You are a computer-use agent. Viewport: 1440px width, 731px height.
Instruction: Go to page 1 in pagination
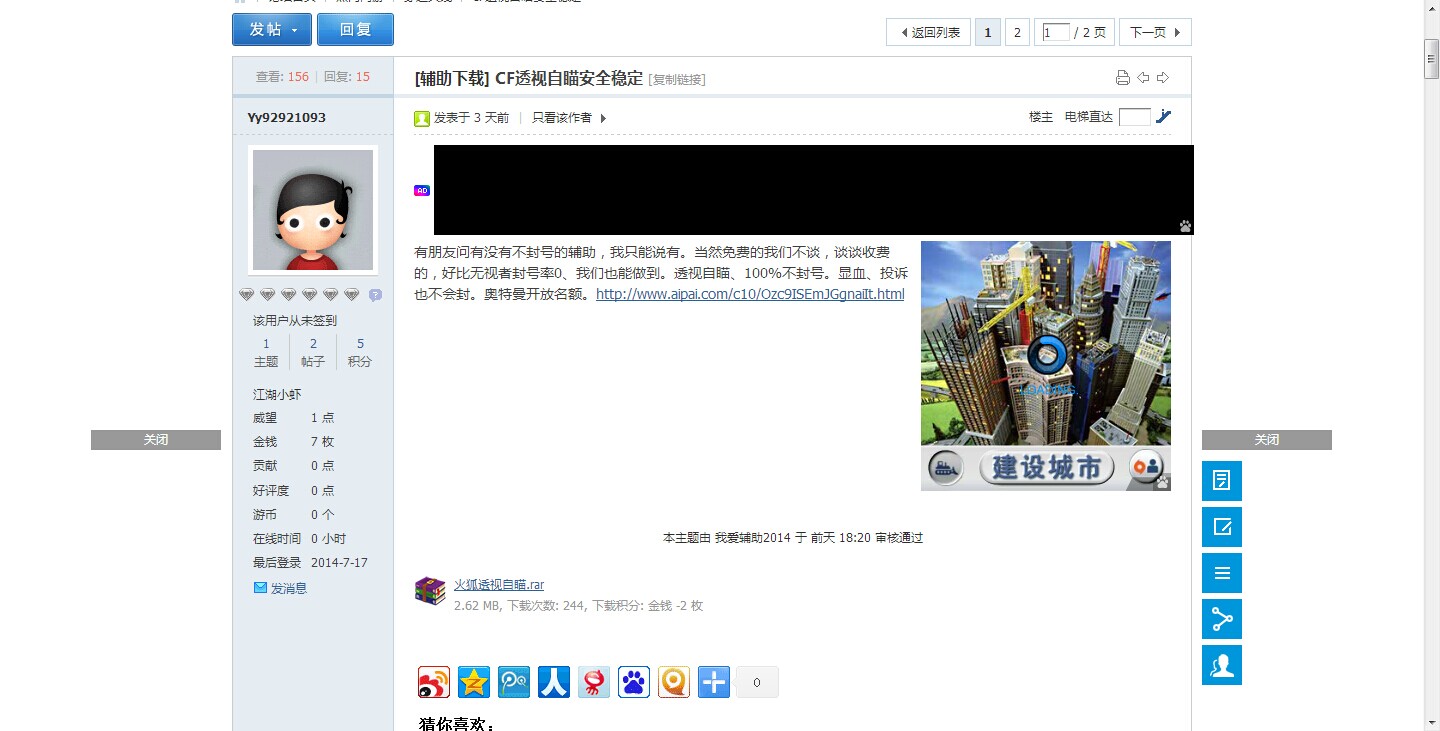pos(987,32)
